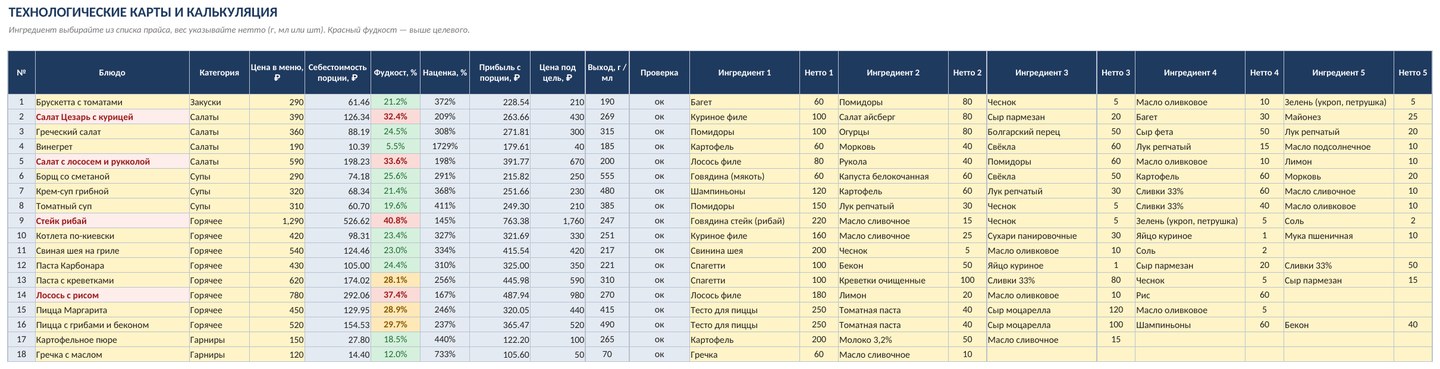
Task: Select the 'Сыр фета' ingredient cell
Action: pyautogui.click(x=1190, y=132)
